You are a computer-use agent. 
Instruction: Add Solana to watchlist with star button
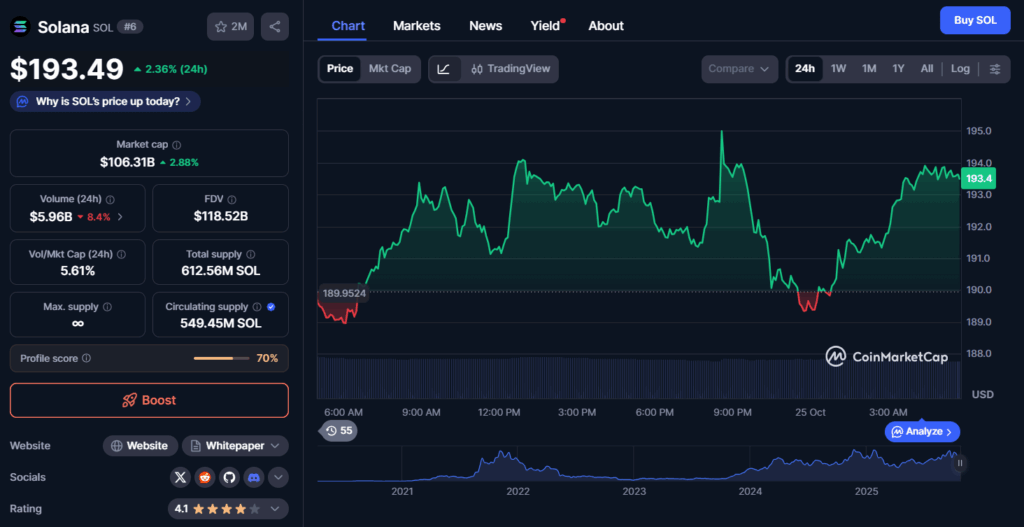pos(231,27)
